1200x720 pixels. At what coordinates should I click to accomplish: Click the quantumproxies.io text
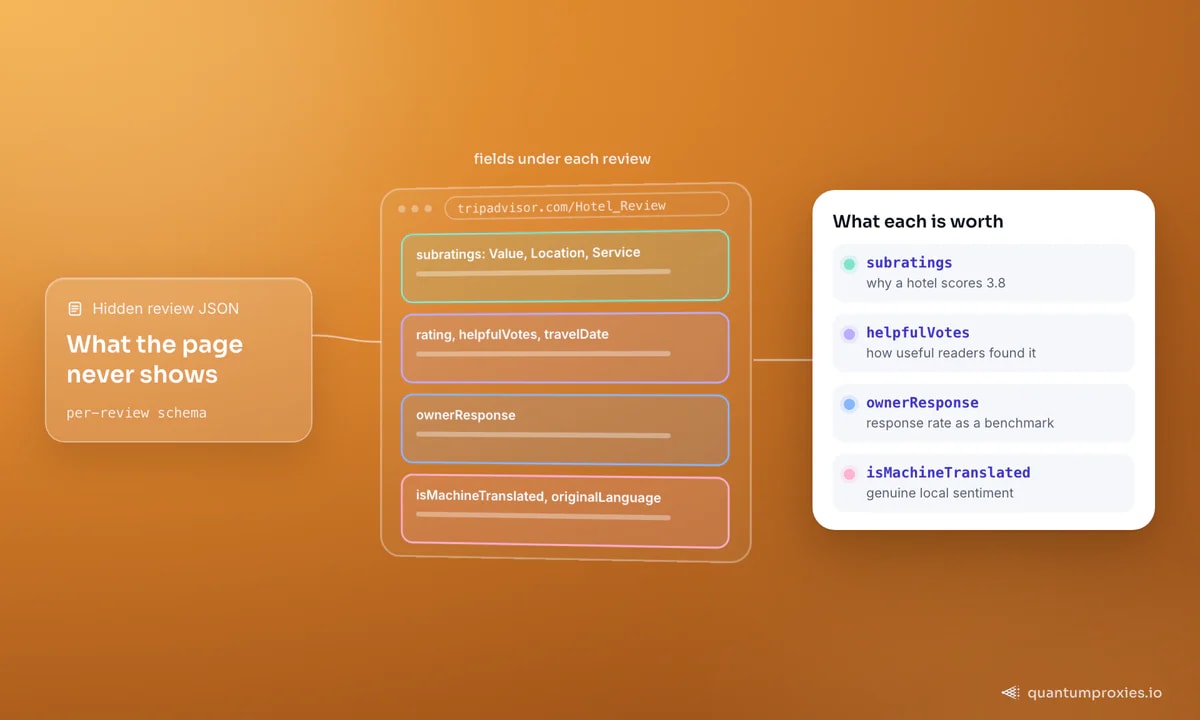(1094, 693)
